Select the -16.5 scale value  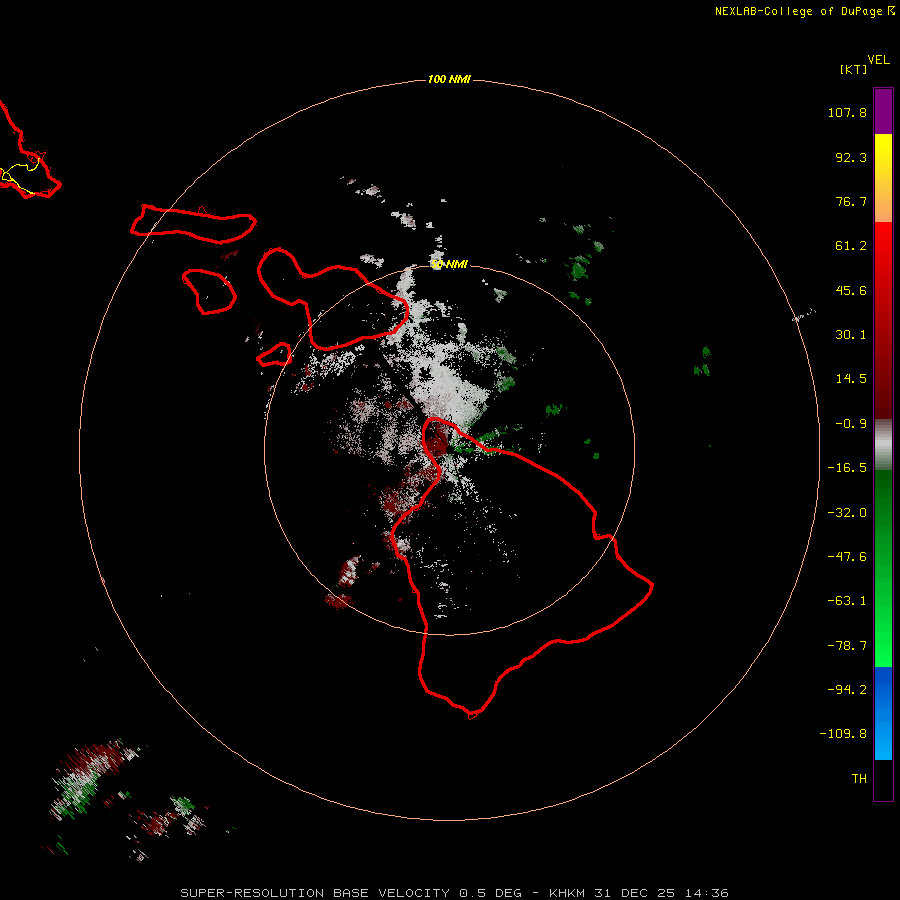(x=847, y=468)
